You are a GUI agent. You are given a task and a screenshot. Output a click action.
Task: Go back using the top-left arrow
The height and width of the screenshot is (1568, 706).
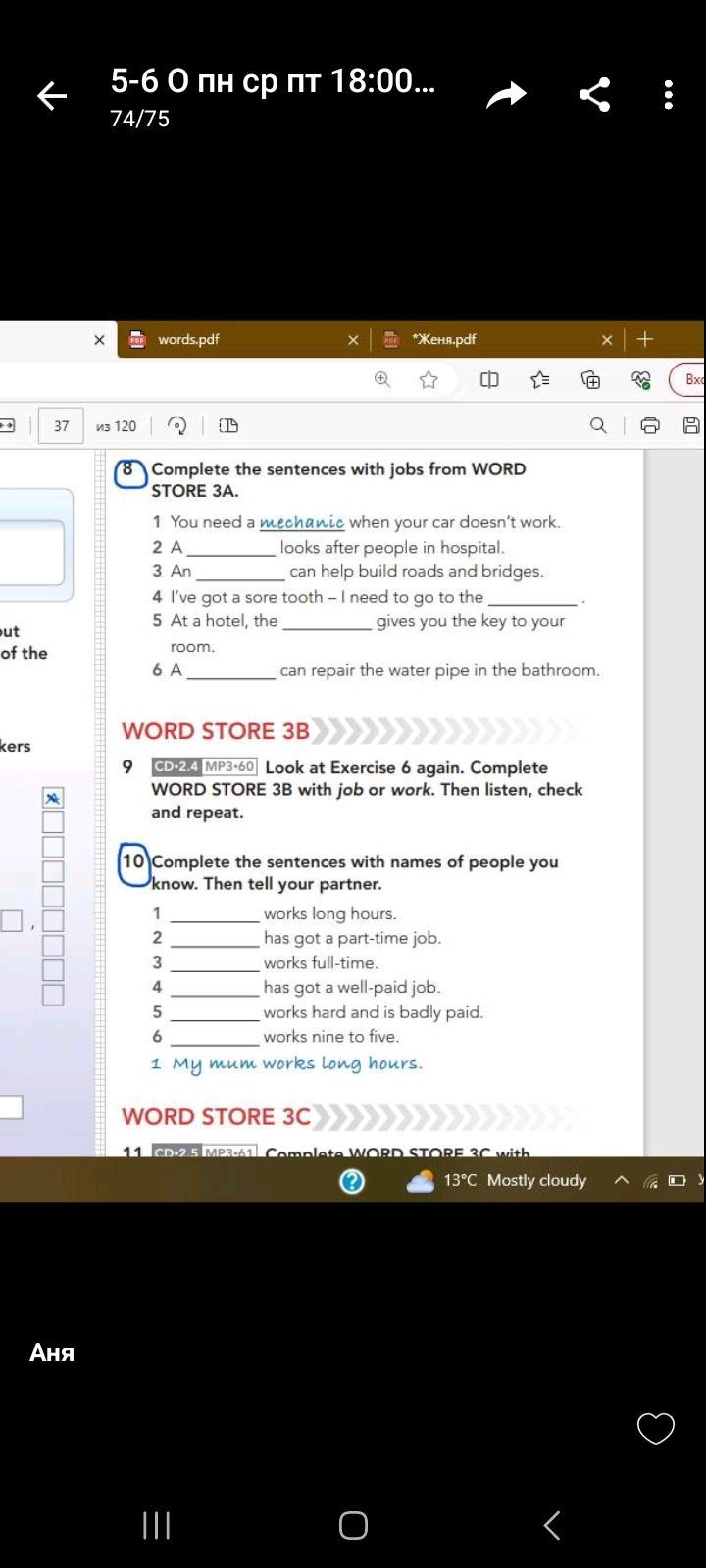tap(52, 95)
